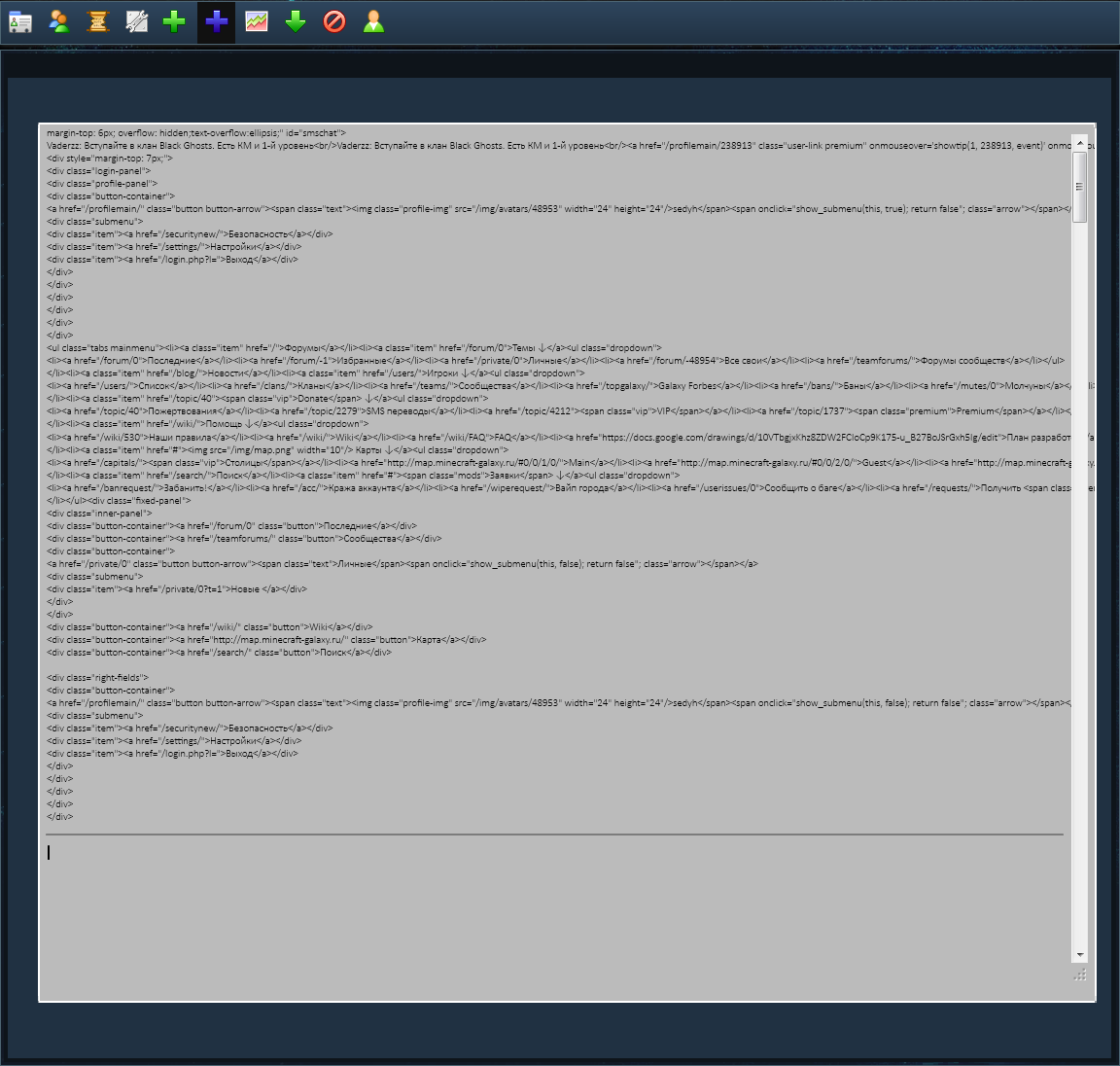
Task: Click the div class="right-fields" line
Action: 98,677
